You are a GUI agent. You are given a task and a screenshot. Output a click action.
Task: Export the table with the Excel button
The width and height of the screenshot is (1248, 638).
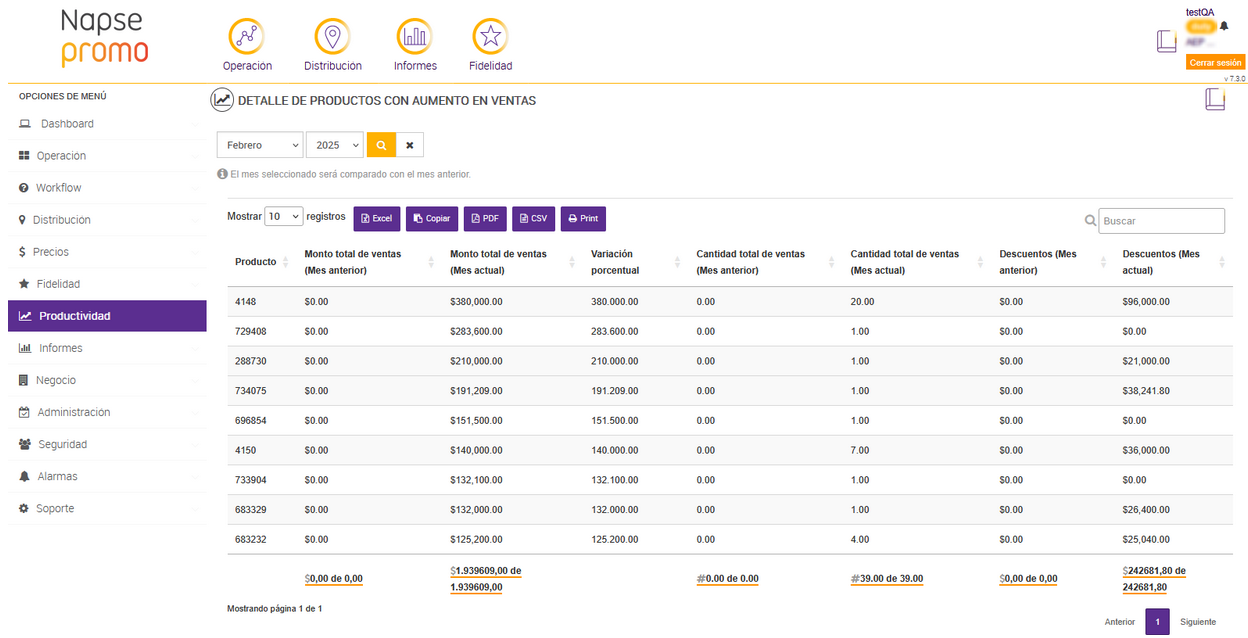click(x=377, y=219)
